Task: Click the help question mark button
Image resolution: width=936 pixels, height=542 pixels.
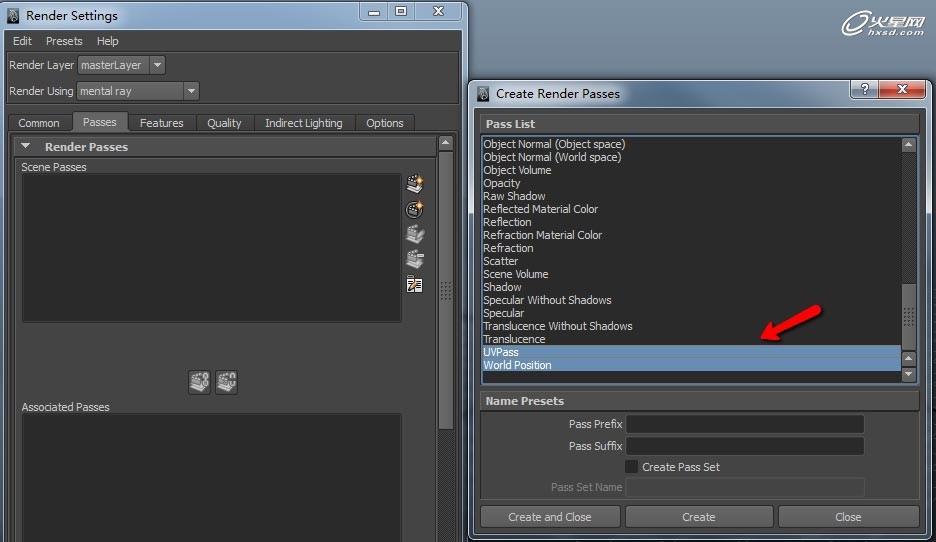Action: pos(864,89)
